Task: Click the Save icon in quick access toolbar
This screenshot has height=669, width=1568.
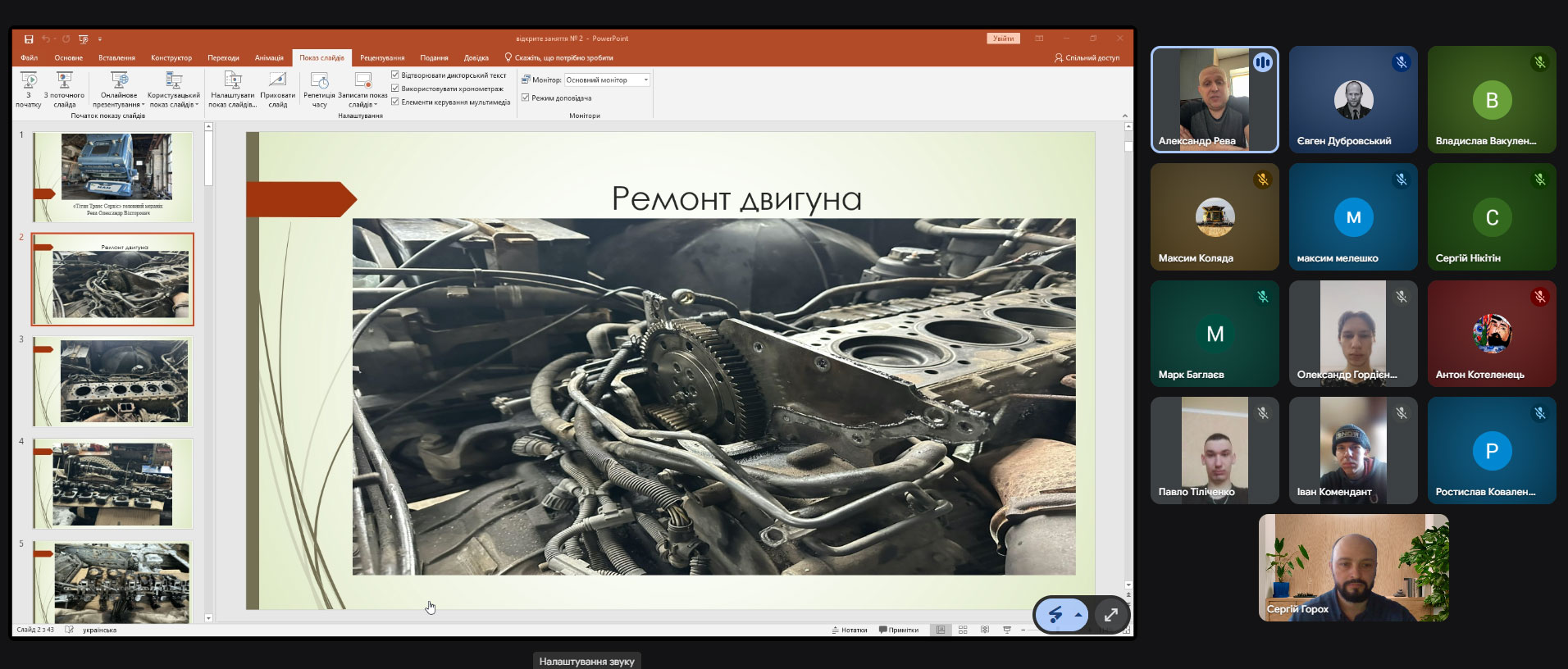Action: click(29, 39)
